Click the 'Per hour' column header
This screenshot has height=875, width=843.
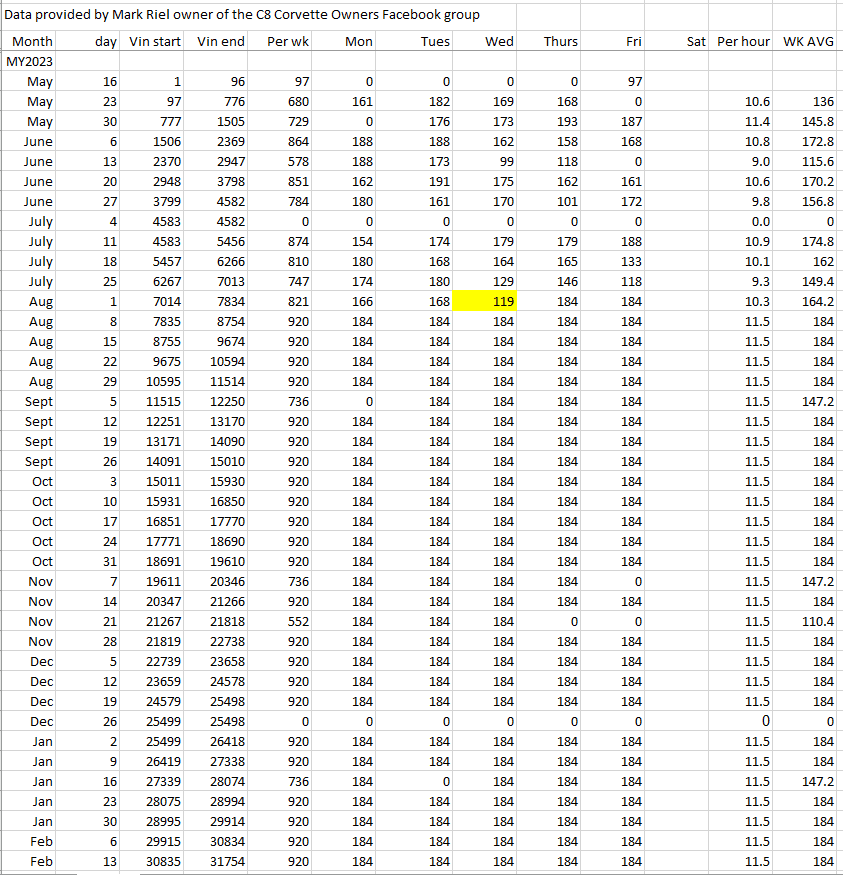[x=743, y=41]
